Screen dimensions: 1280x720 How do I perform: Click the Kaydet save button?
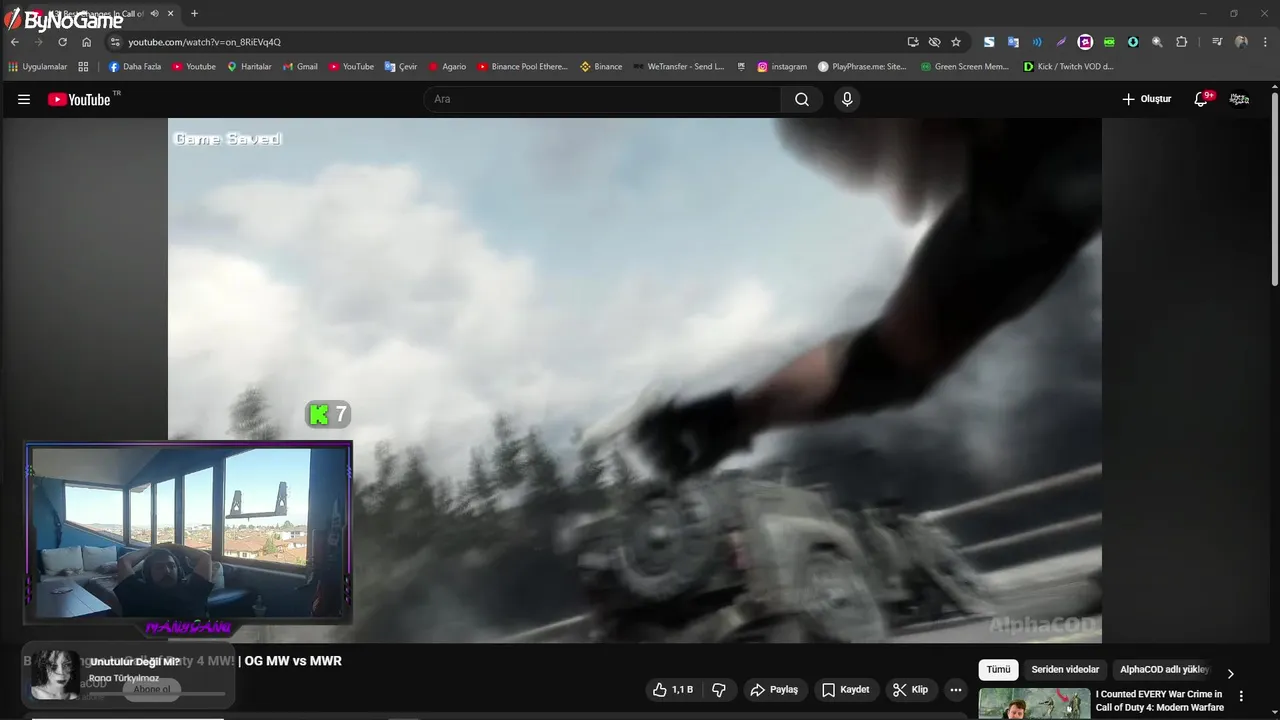point(846,690)
